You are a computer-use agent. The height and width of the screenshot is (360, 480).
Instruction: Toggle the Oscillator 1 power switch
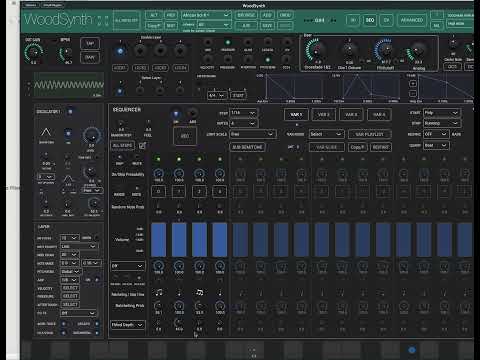tap(70, 112)
